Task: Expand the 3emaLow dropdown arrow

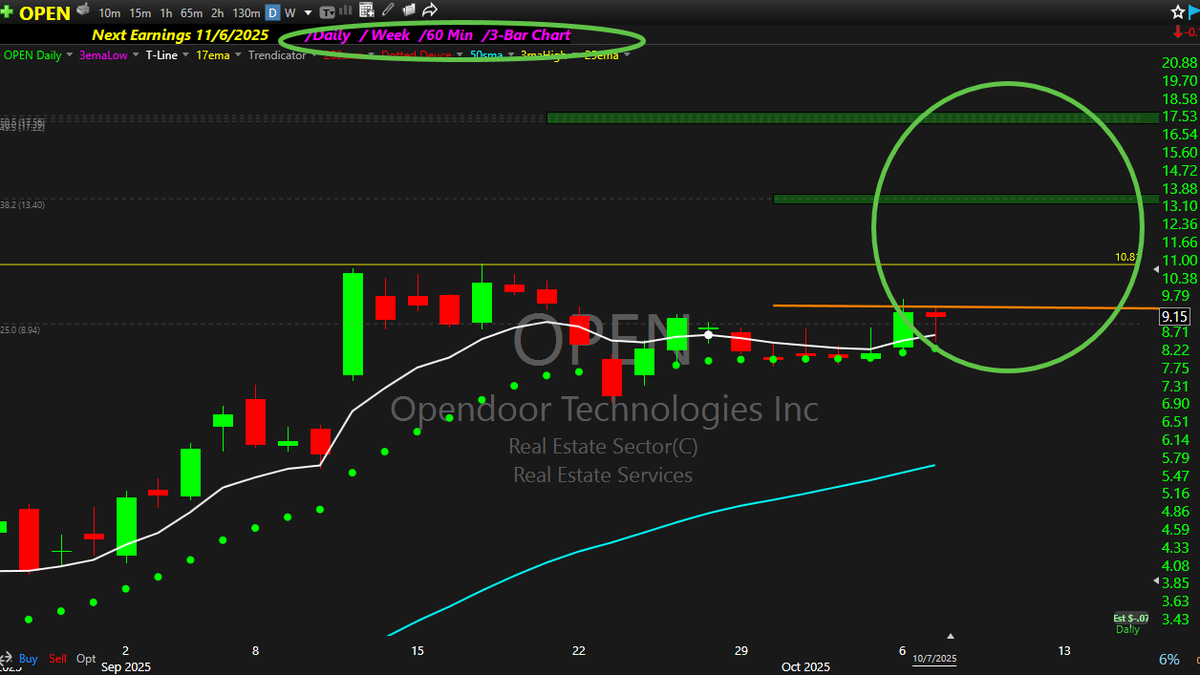Action: pos(136,55)
